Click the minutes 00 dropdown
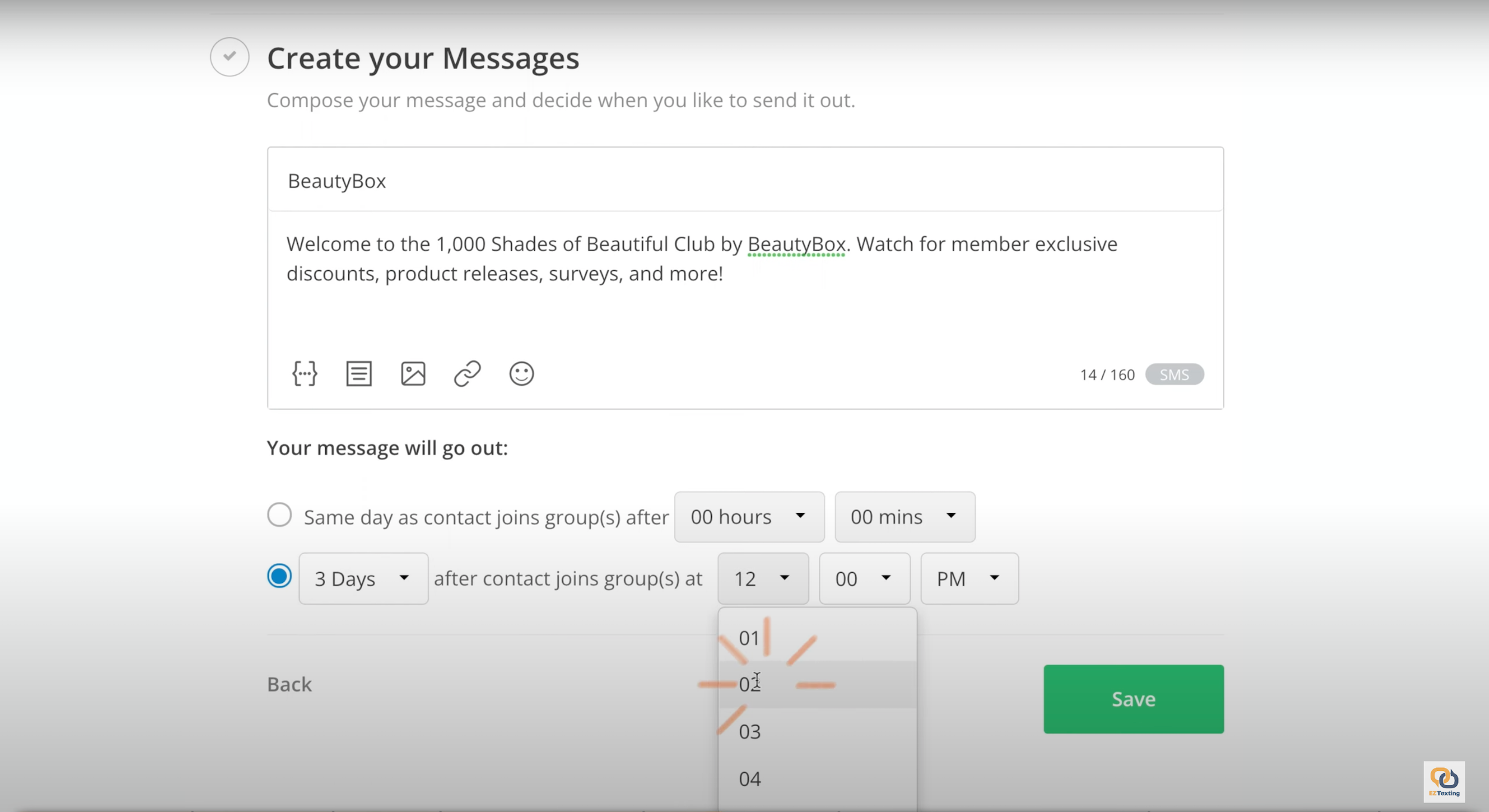Image resolution: width=1489 pixels, height=812 pixels. tap(863, 578)
